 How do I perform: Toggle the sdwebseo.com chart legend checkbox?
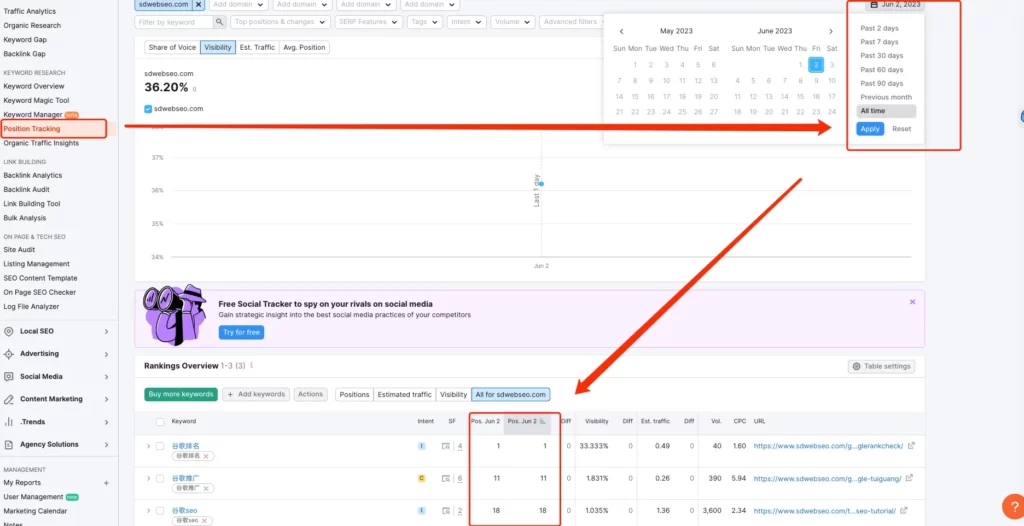click(148, 108)
